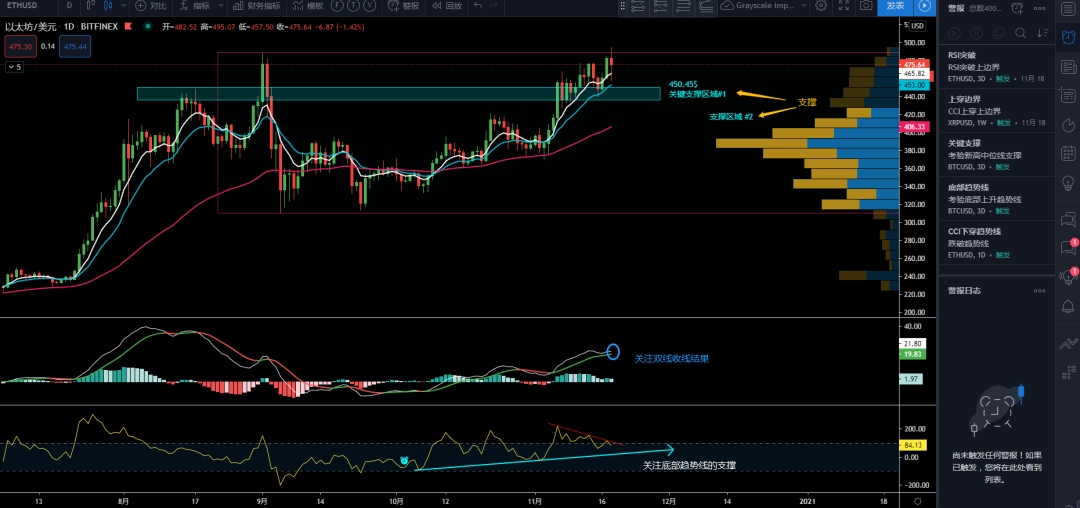Select the third line-tool icon in floating toolbar

[683, 6]
